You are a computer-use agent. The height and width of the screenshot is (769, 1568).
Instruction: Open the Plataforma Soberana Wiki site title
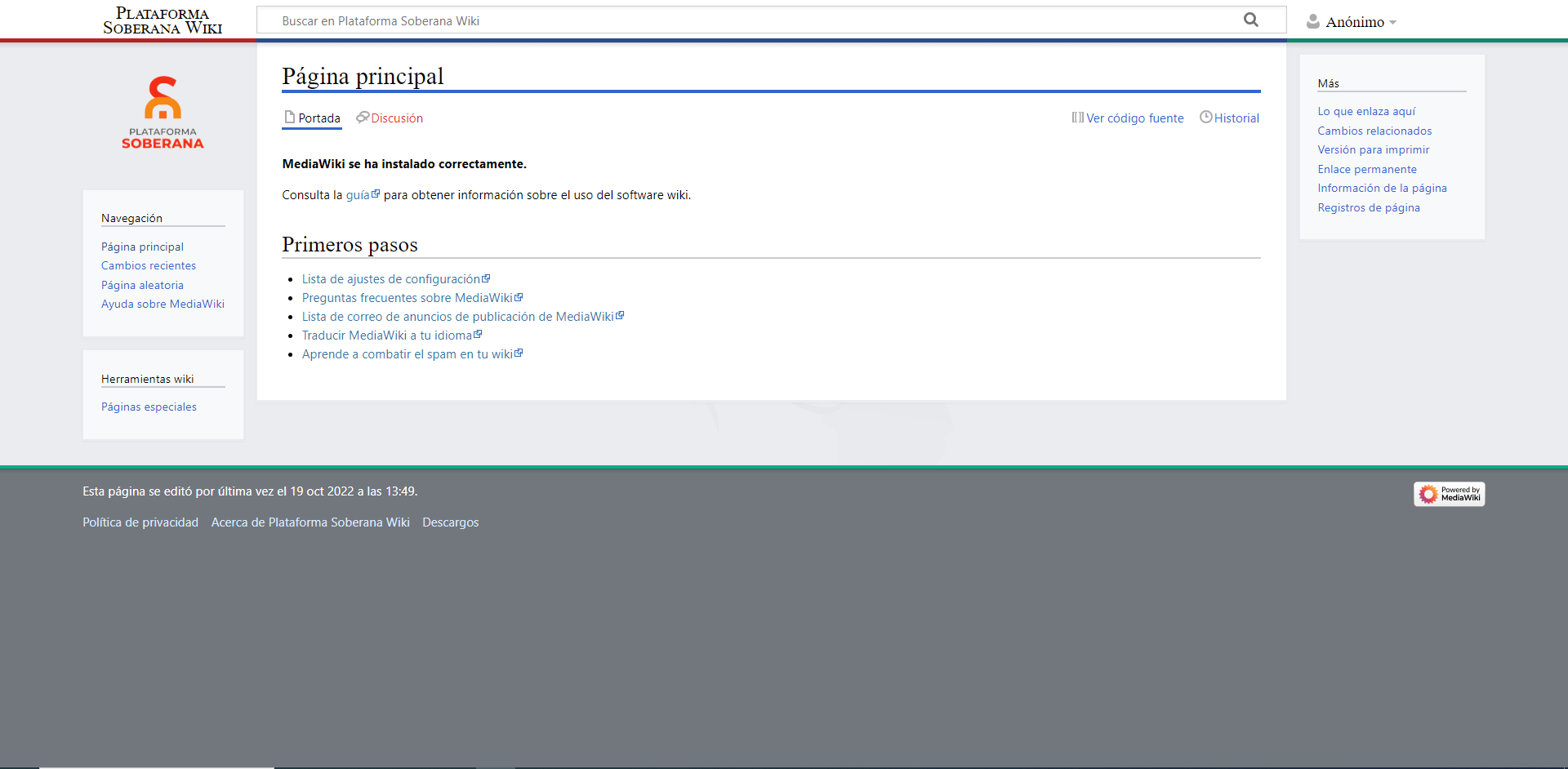click(163, 20)
